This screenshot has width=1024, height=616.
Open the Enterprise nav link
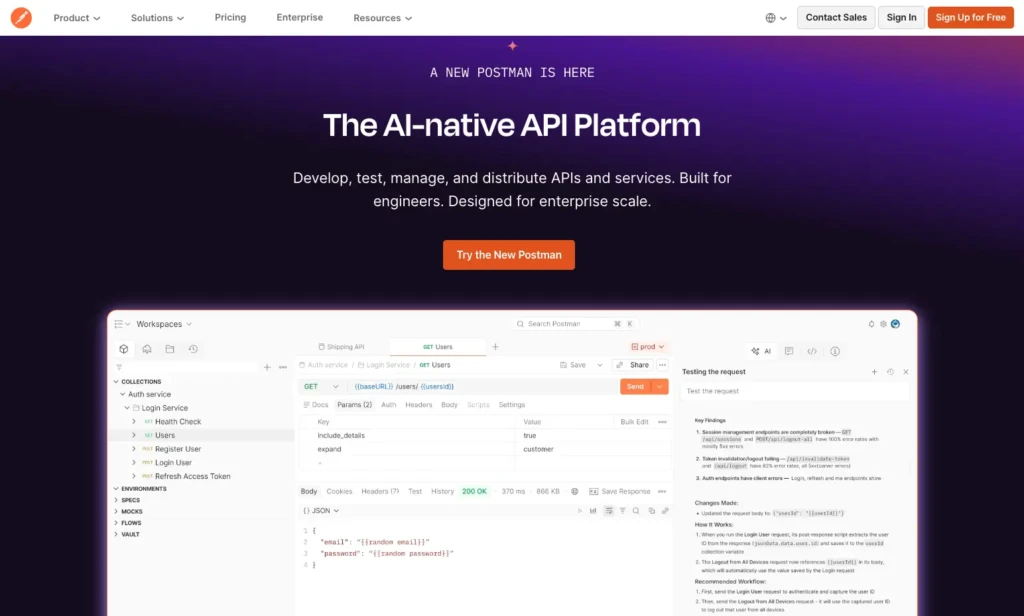coord(300,18)
